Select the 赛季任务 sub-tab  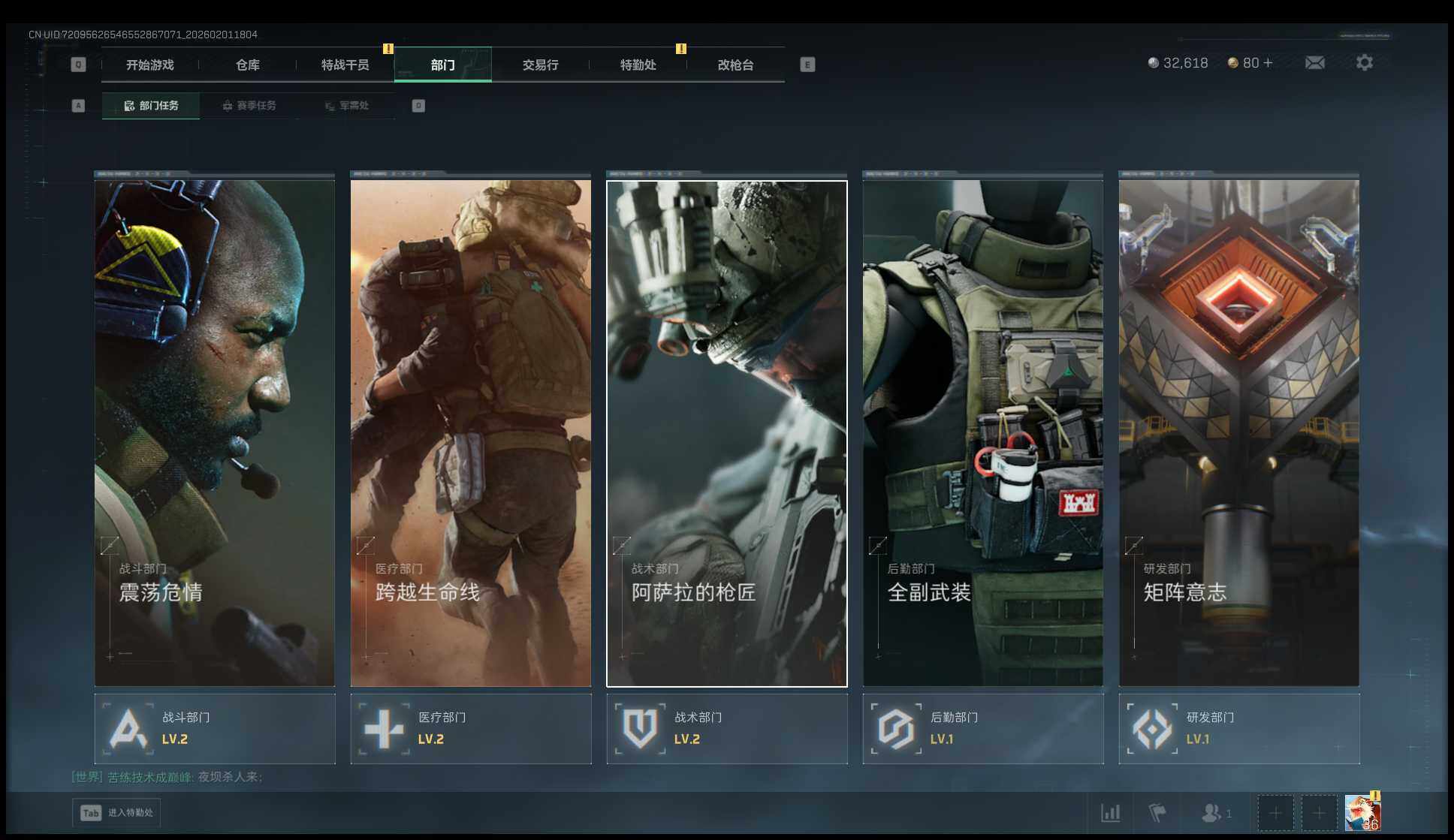click(249, 106)
